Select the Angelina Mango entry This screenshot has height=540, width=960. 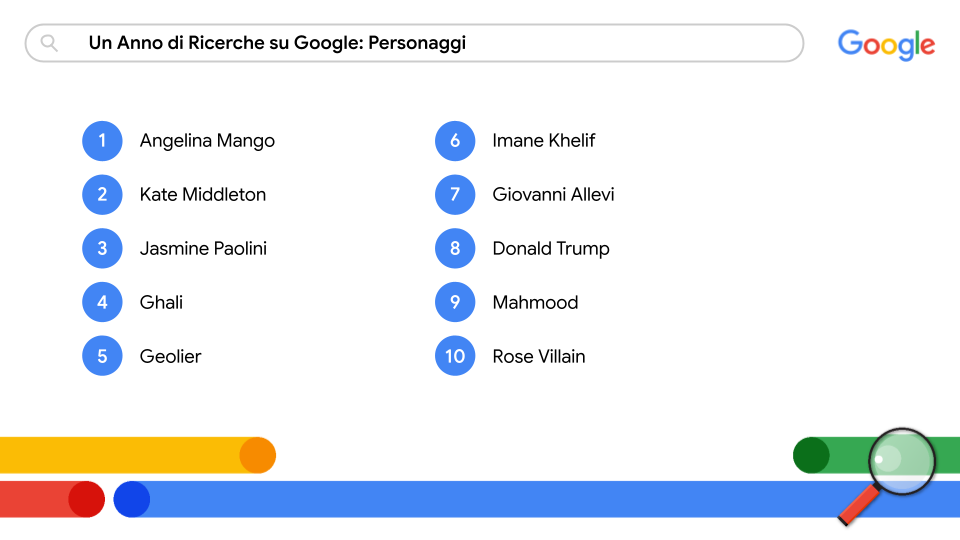pyautogui.click(x=207, y=141)
